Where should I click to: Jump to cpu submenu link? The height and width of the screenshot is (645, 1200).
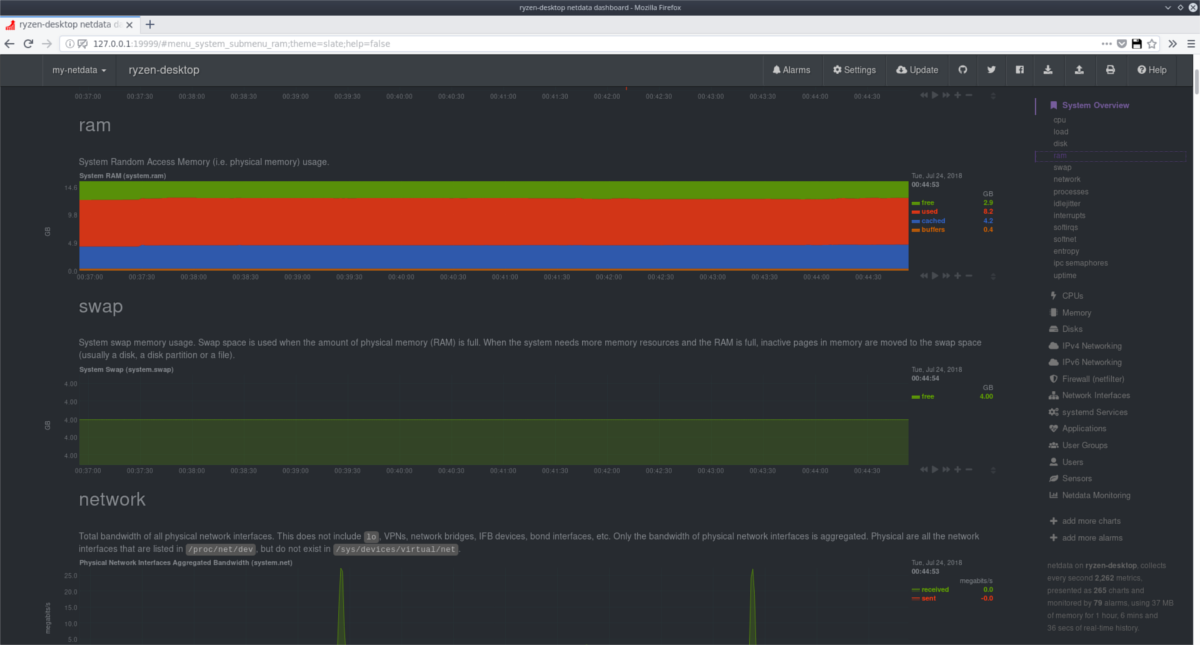tap(1059, 120)
